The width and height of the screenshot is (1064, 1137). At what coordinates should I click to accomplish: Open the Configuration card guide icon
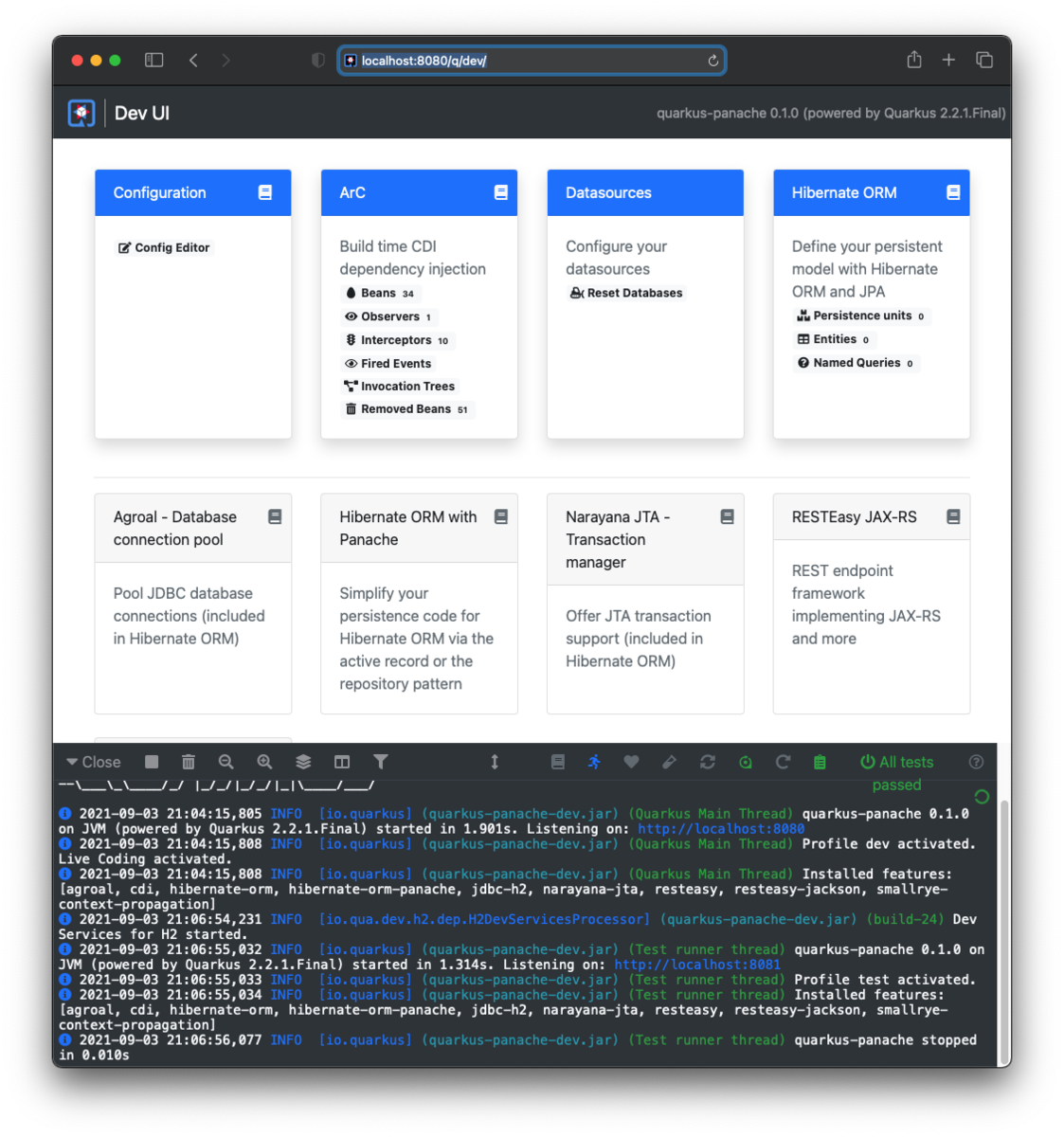265,192
